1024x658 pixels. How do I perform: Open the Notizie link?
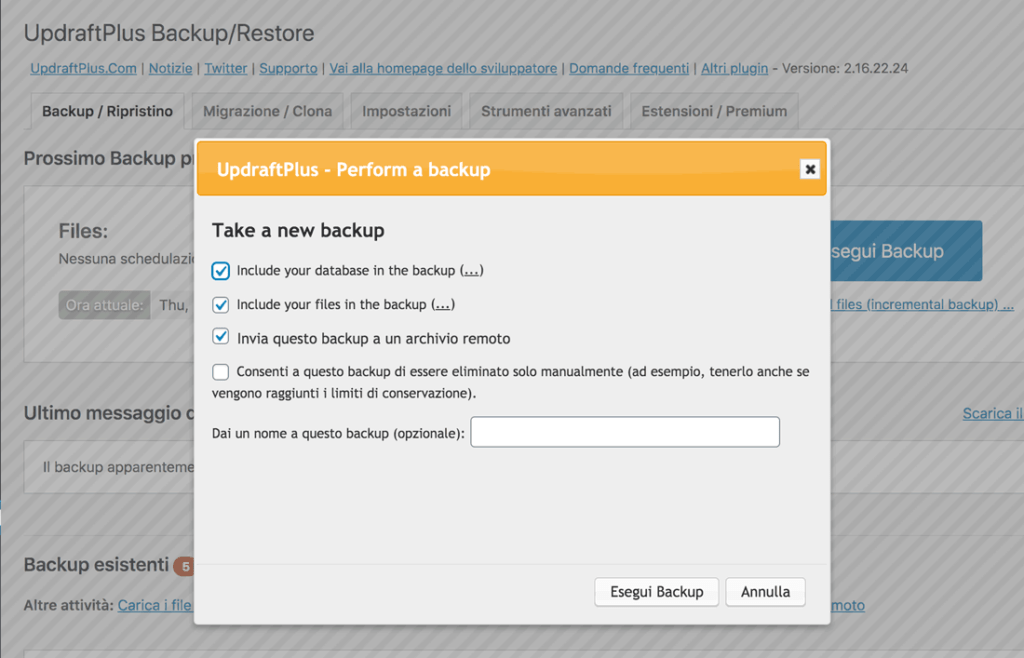click(x=170, y=69)
